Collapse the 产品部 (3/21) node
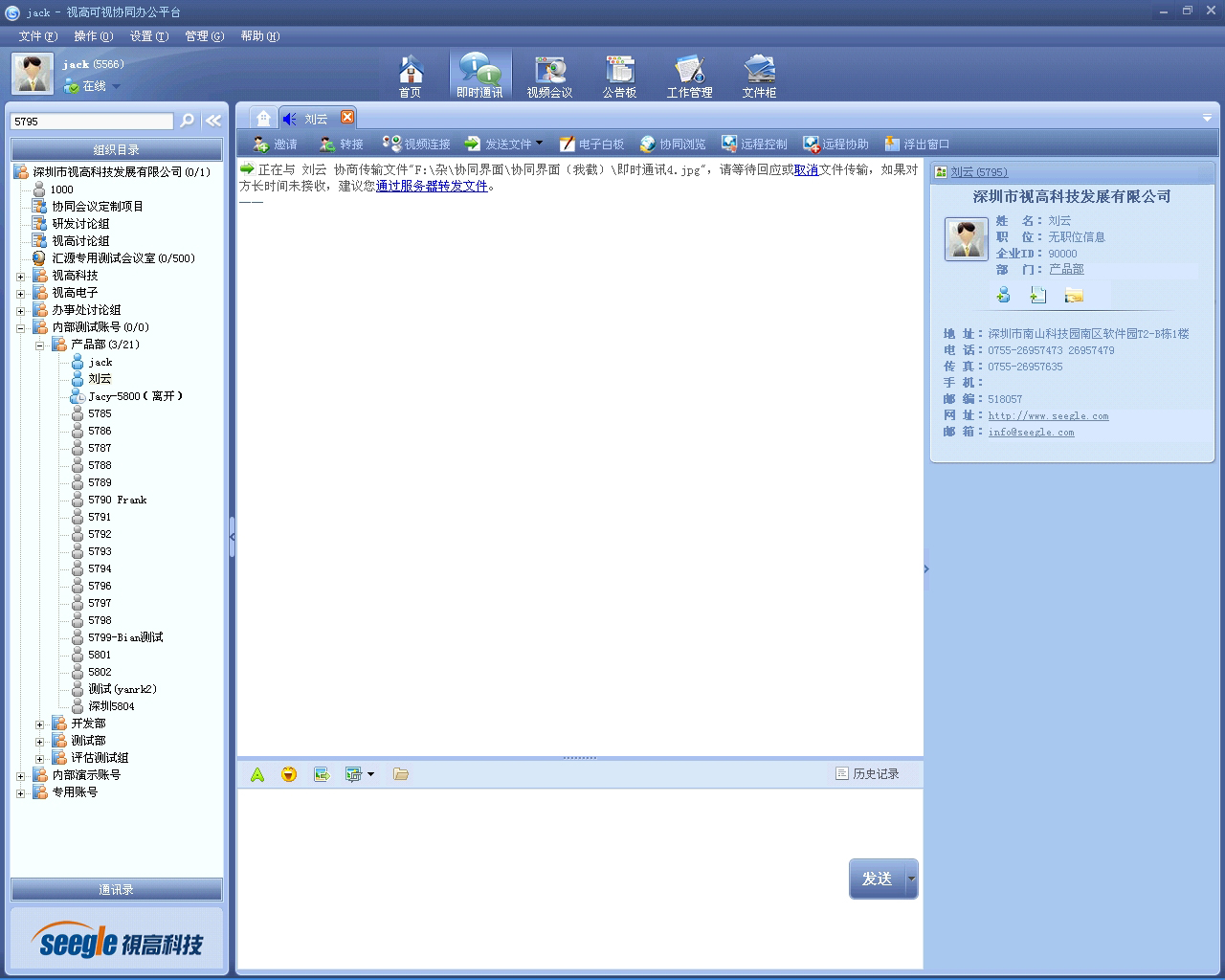The width and height of the screenshot is (1225, 980). point(39,345)
